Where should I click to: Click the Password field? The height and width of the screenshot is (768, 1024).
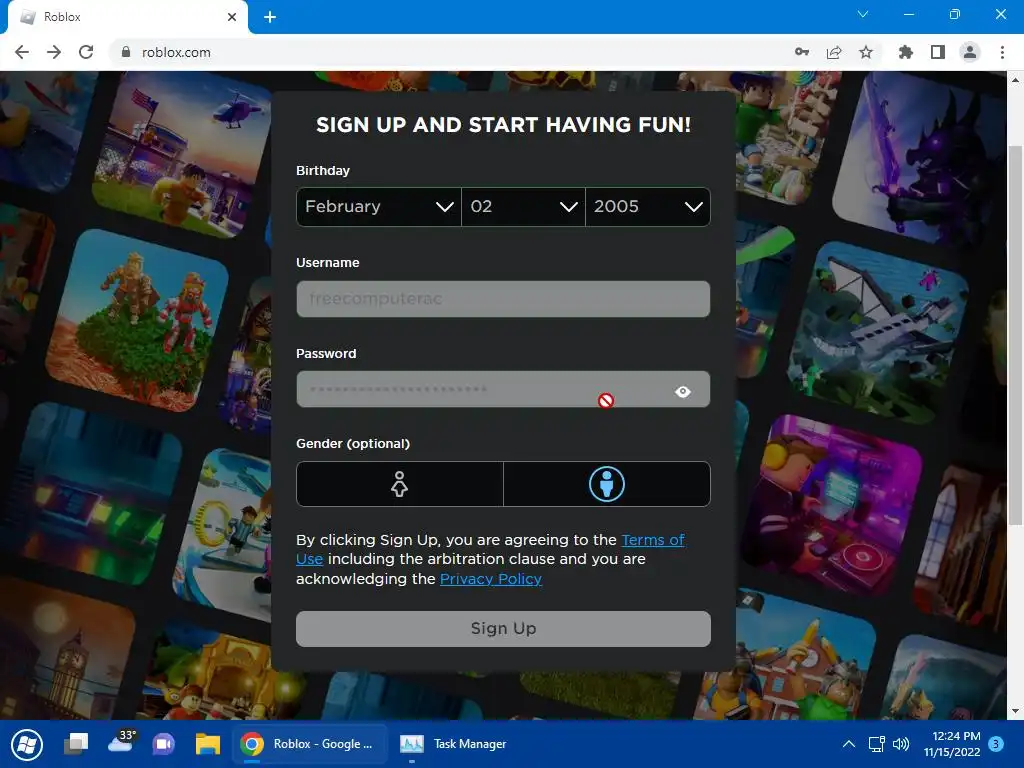click(503, 390)
